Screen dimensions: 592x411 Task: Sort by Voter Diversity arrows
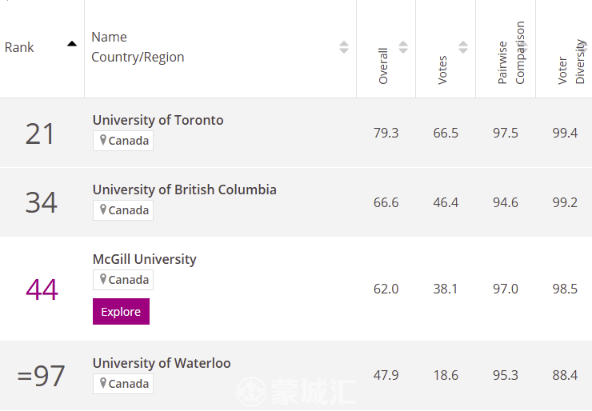(x=583, y=47)
